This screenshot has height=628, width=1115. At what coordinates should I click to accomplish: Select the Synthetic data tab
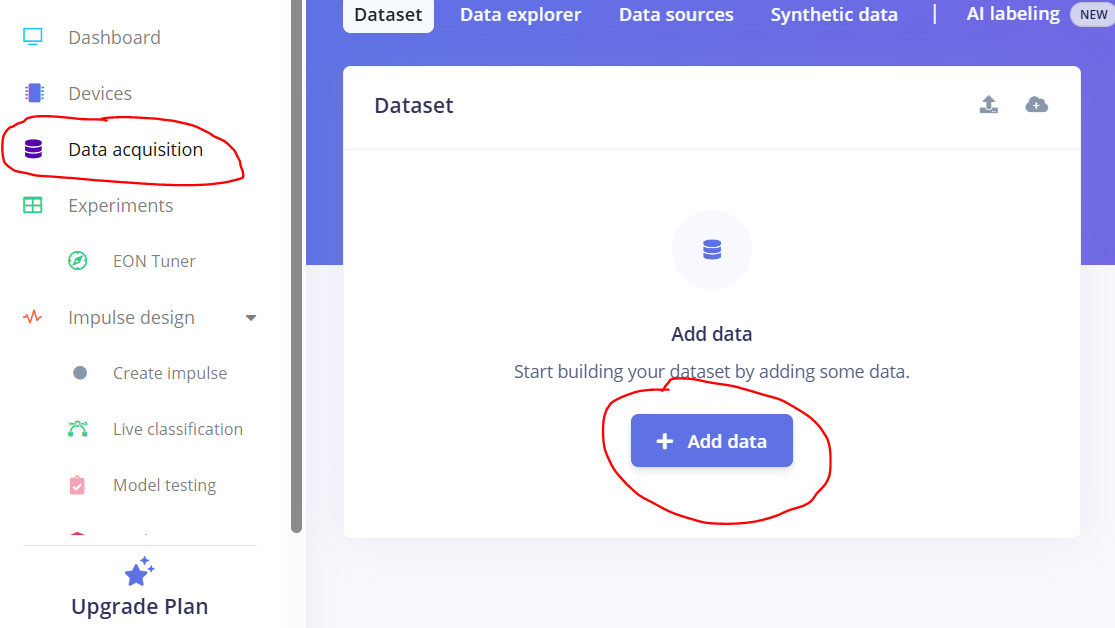pyautogui.click(x=834, y=15)
